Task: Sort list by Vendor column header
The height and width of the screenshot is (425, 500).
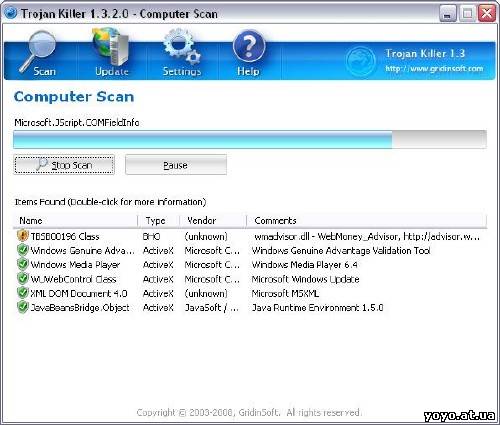Action: click(x=213, y=221)
